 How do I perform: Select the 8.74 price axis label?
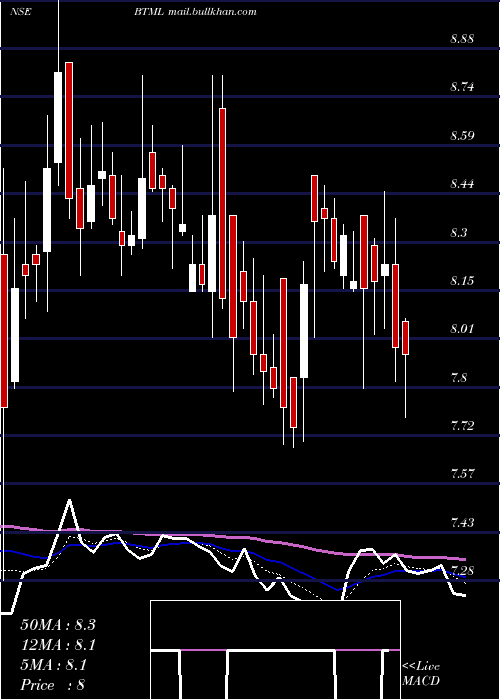coord(462,87)
